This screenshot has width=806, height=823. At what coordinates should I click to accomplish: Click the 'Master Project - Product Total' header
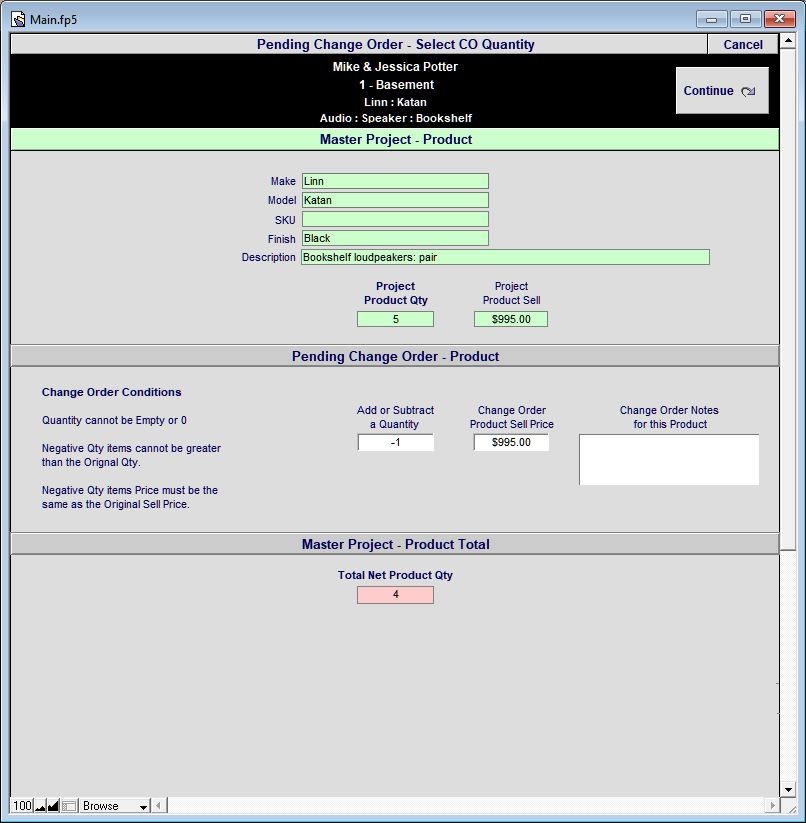(395, 544)
